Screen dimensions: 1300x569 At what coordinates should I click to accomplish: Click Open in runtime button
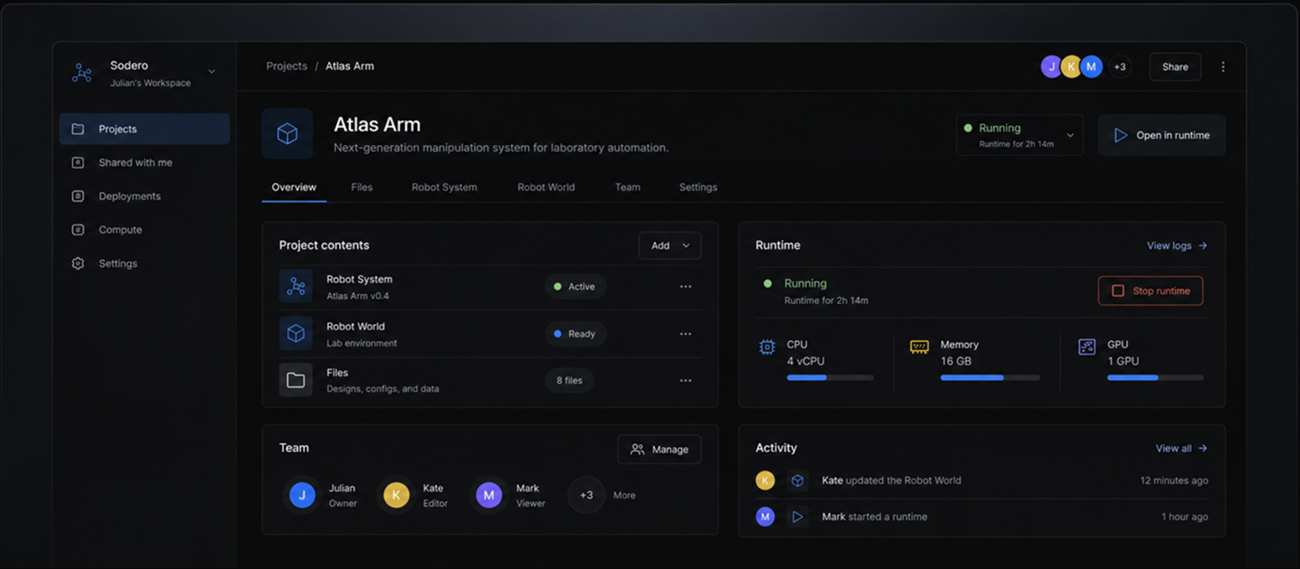point(1162,135)
